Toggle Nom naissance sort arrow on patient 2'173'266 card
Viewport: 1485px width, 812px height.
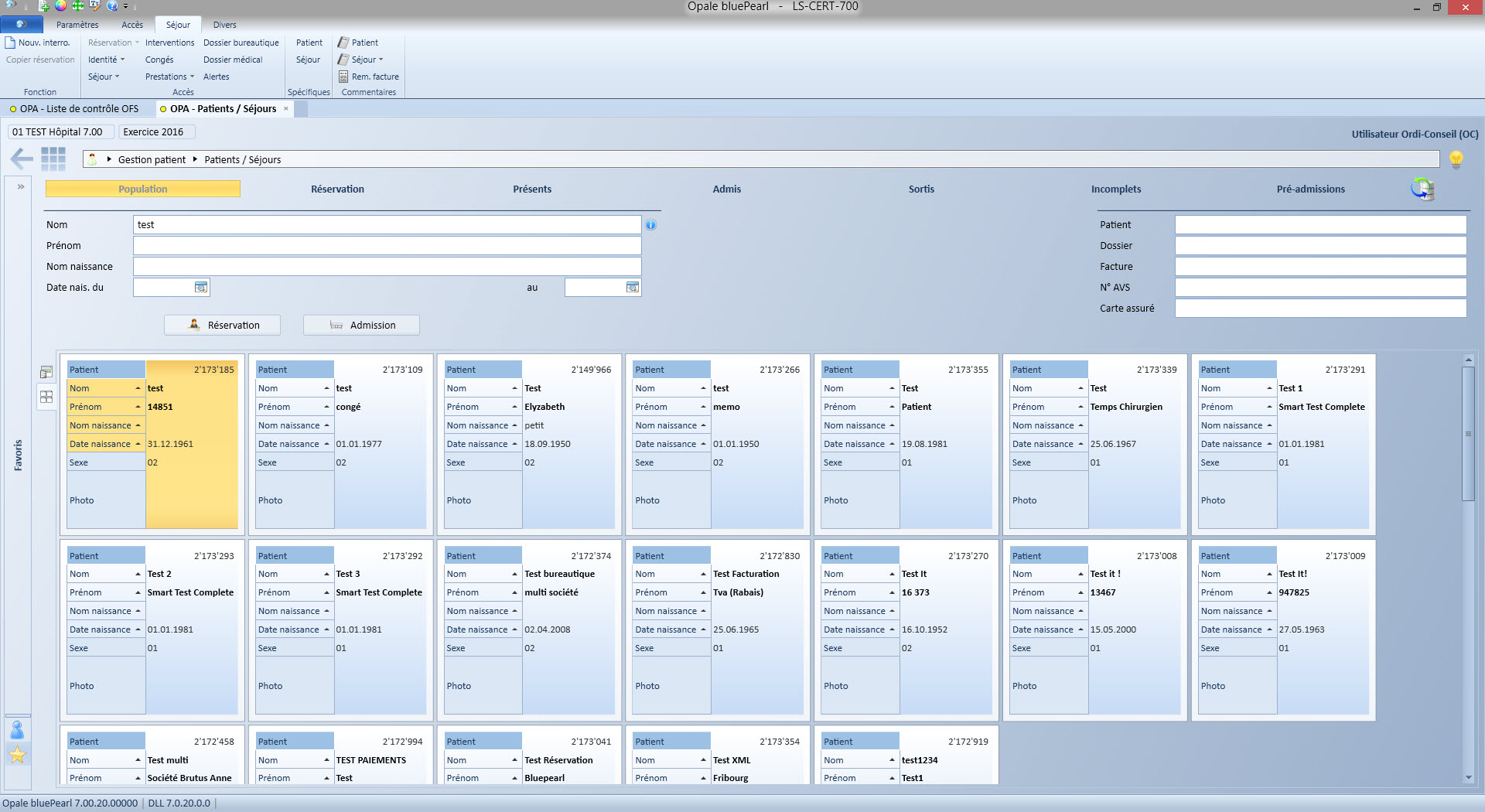point(703,425)
